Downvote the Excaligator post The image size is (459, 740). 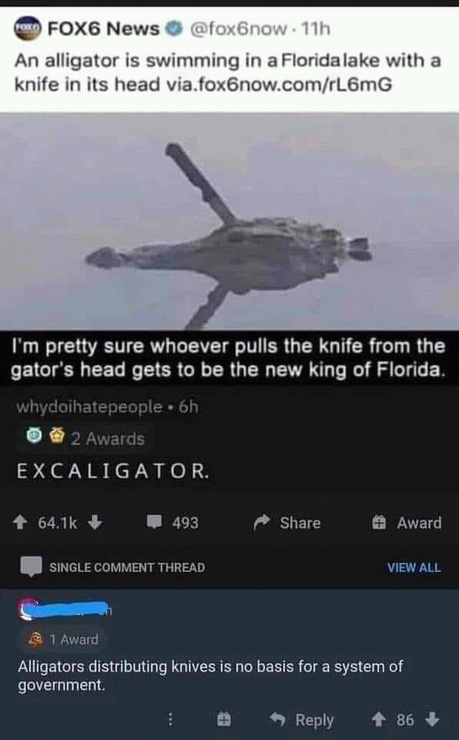click(95, 522)
